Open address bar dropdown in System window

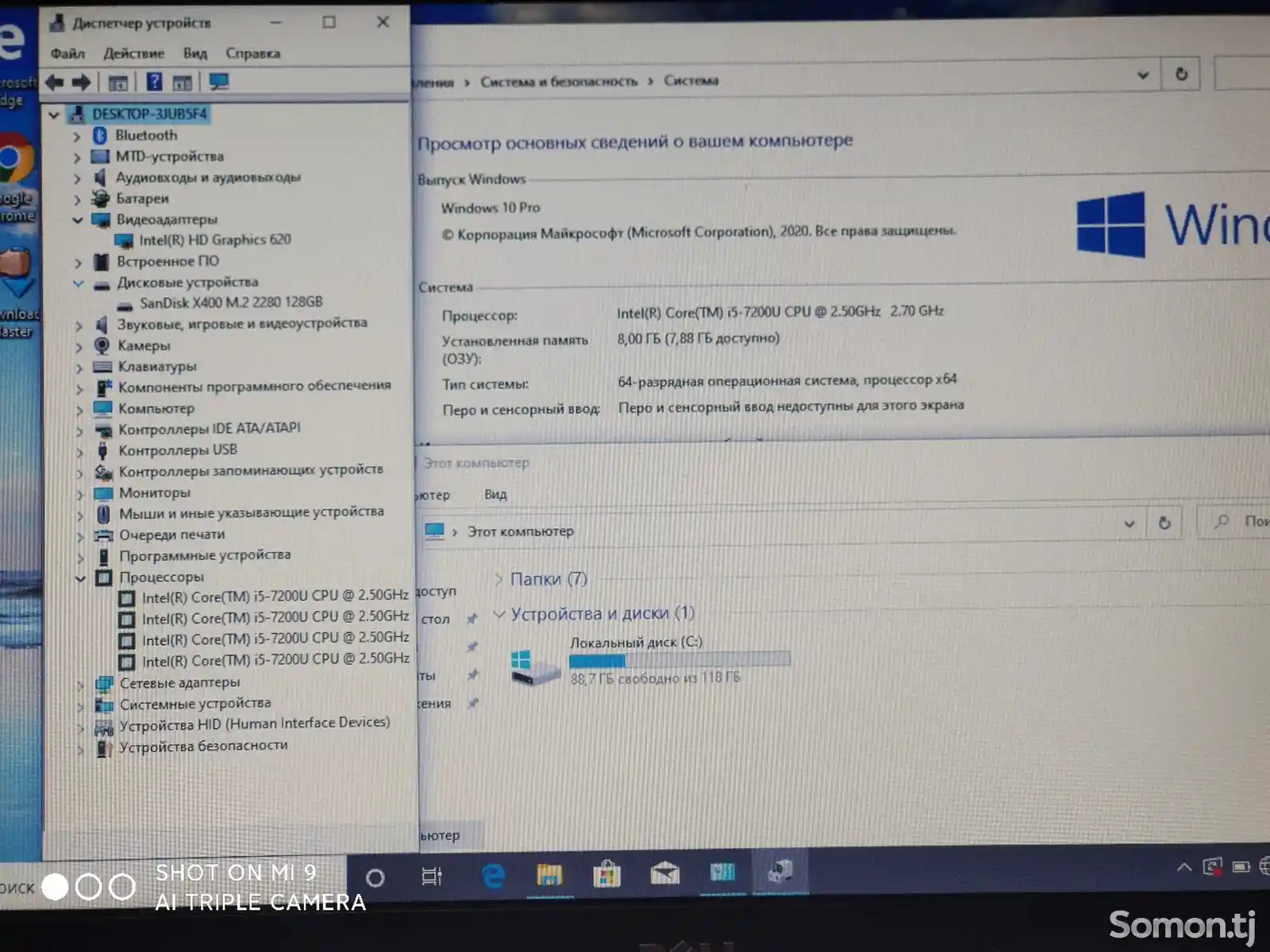coord(1143,75)
